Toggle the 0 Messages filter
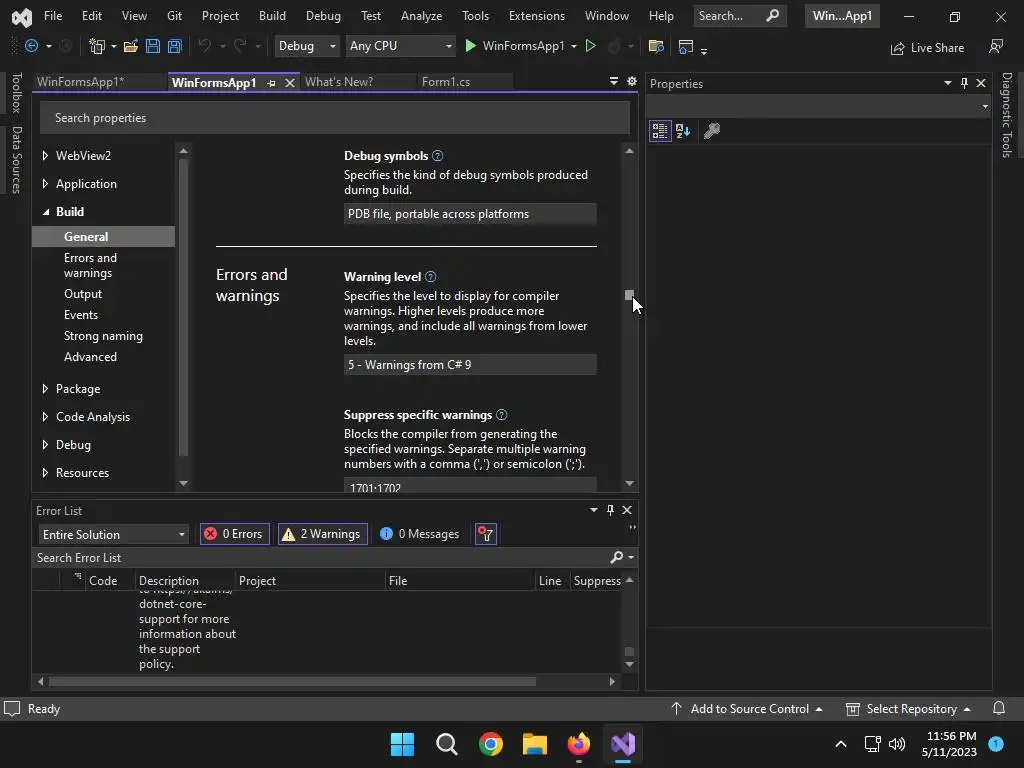 tap(419, 534)
